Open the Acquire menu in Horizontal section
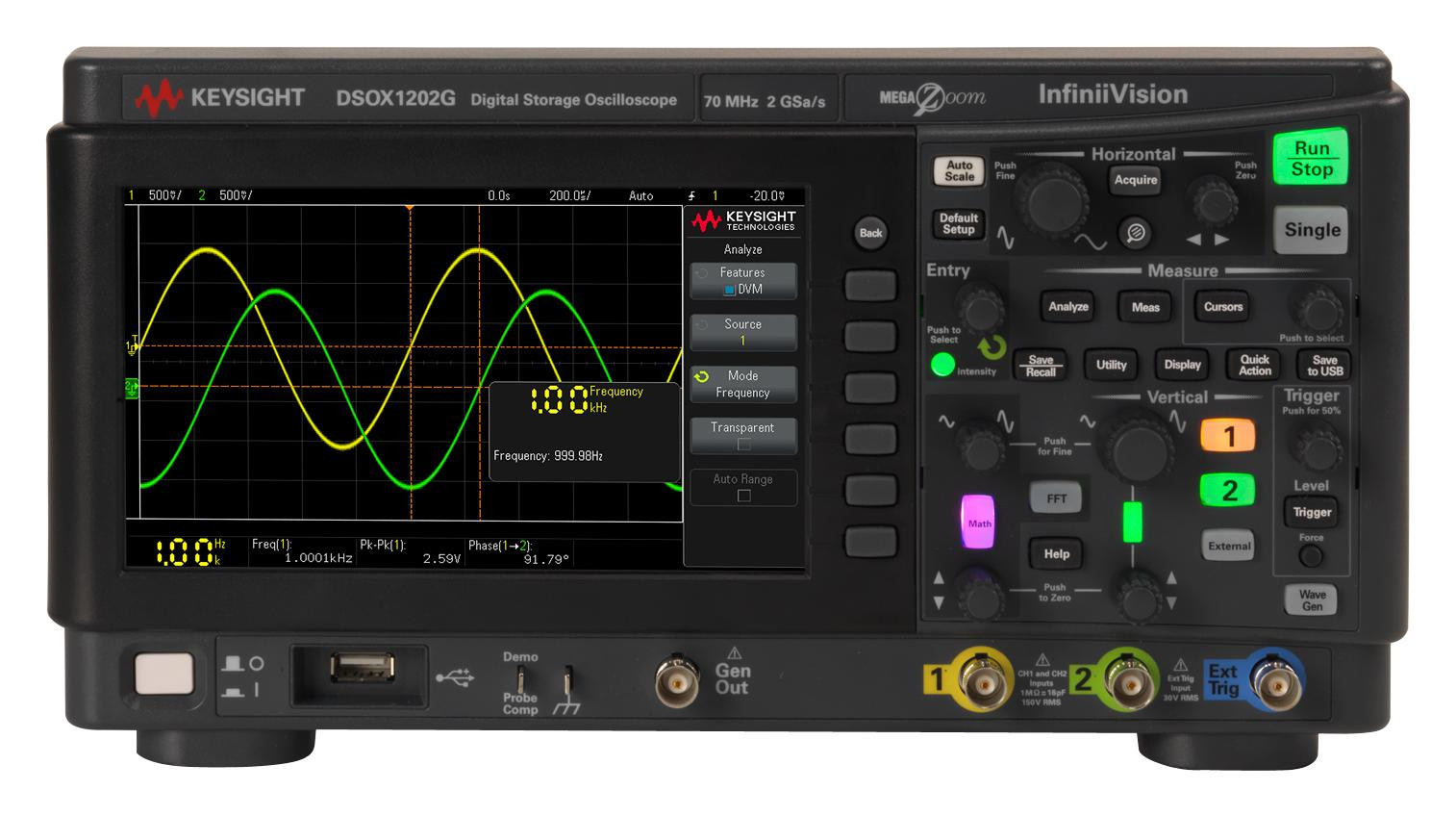 1135,181
